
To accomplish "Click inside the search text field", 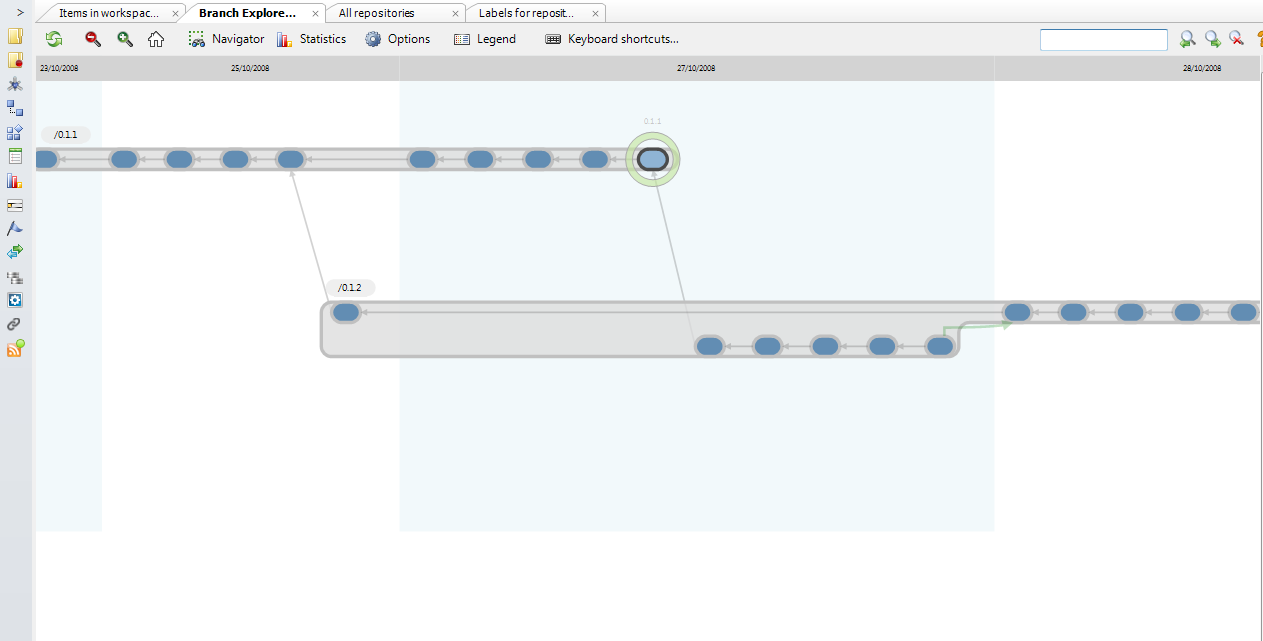I will tap(1103, 39).
